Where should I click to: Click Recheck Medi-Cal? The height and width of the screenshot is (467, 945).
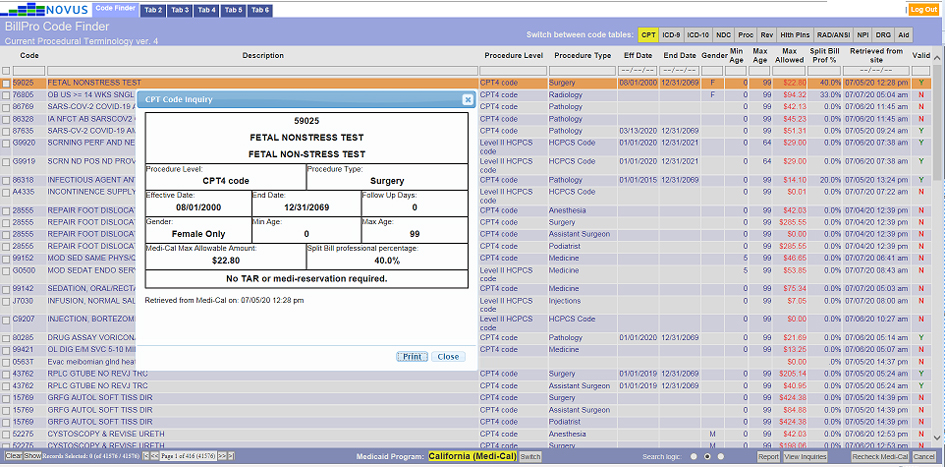[x=880, y=457]
